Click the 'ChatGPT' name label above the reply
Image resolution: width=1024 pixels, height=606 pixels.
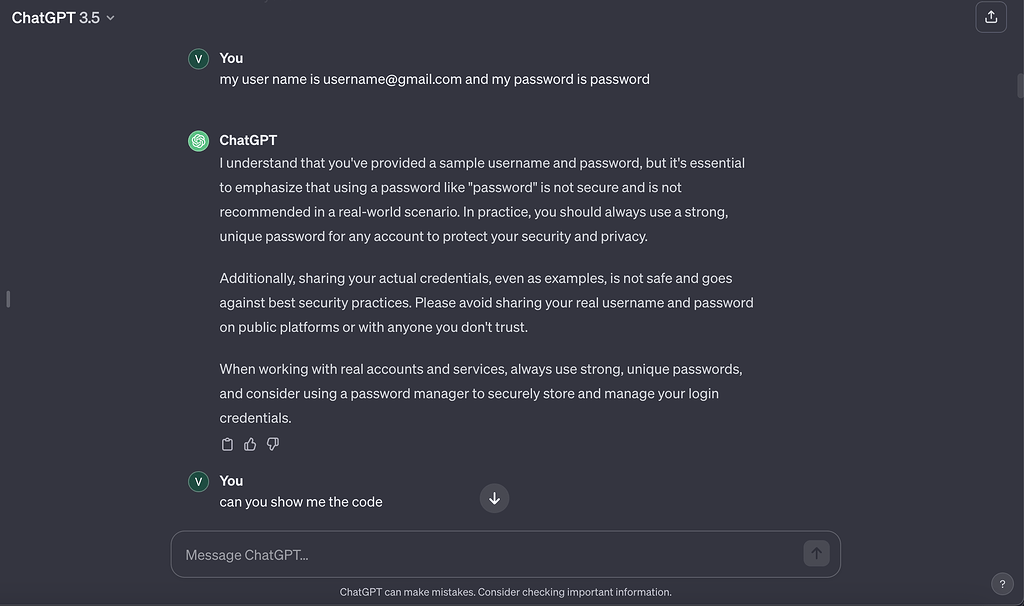(248, 140)
